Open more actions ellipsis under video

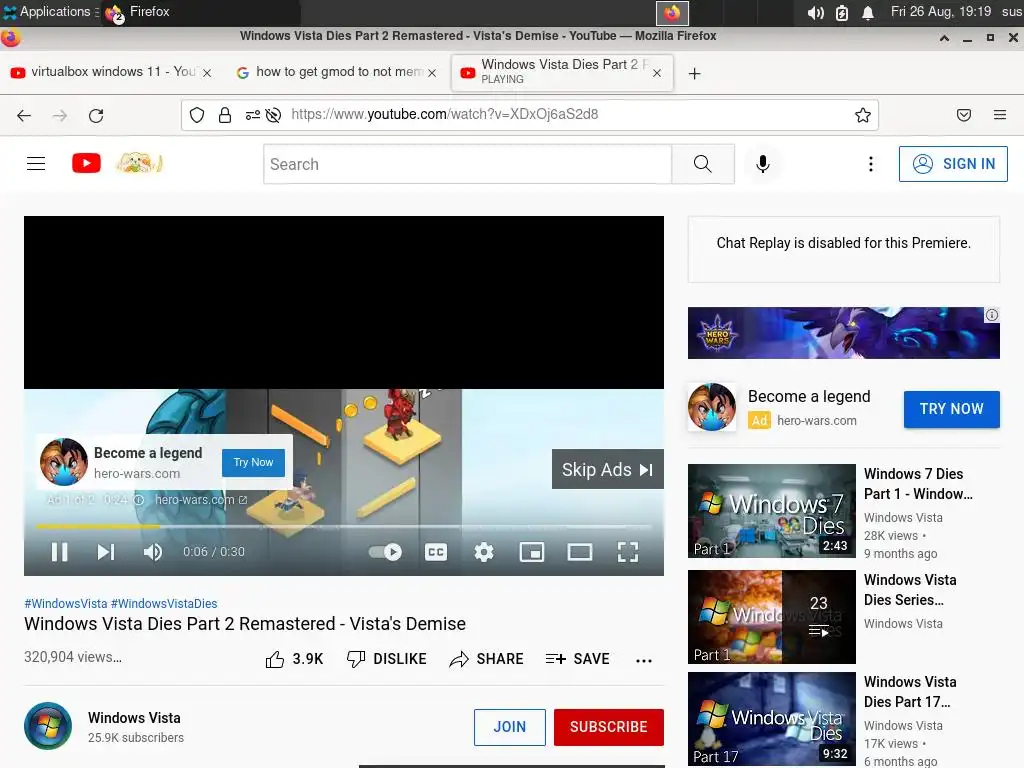[644, 660]
